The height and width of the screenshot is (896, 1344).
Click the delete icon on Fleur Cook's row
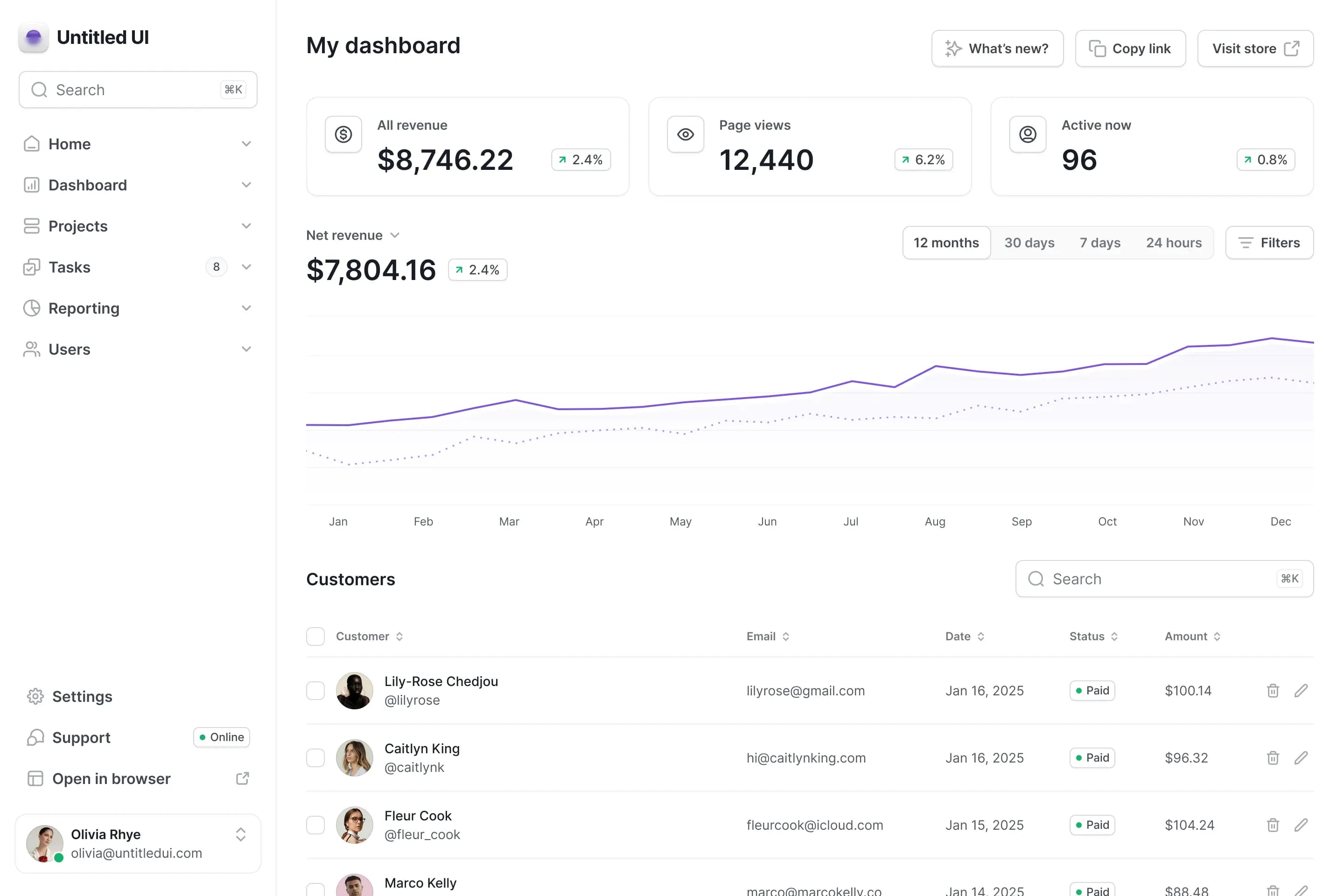click(x=1273, y=825)
